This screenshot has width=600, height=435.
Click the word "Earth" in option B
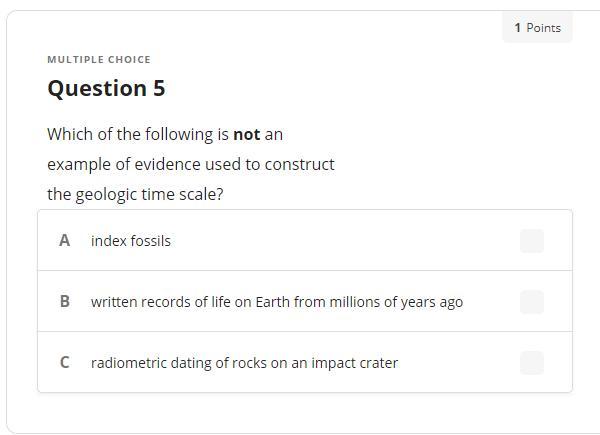272,302
